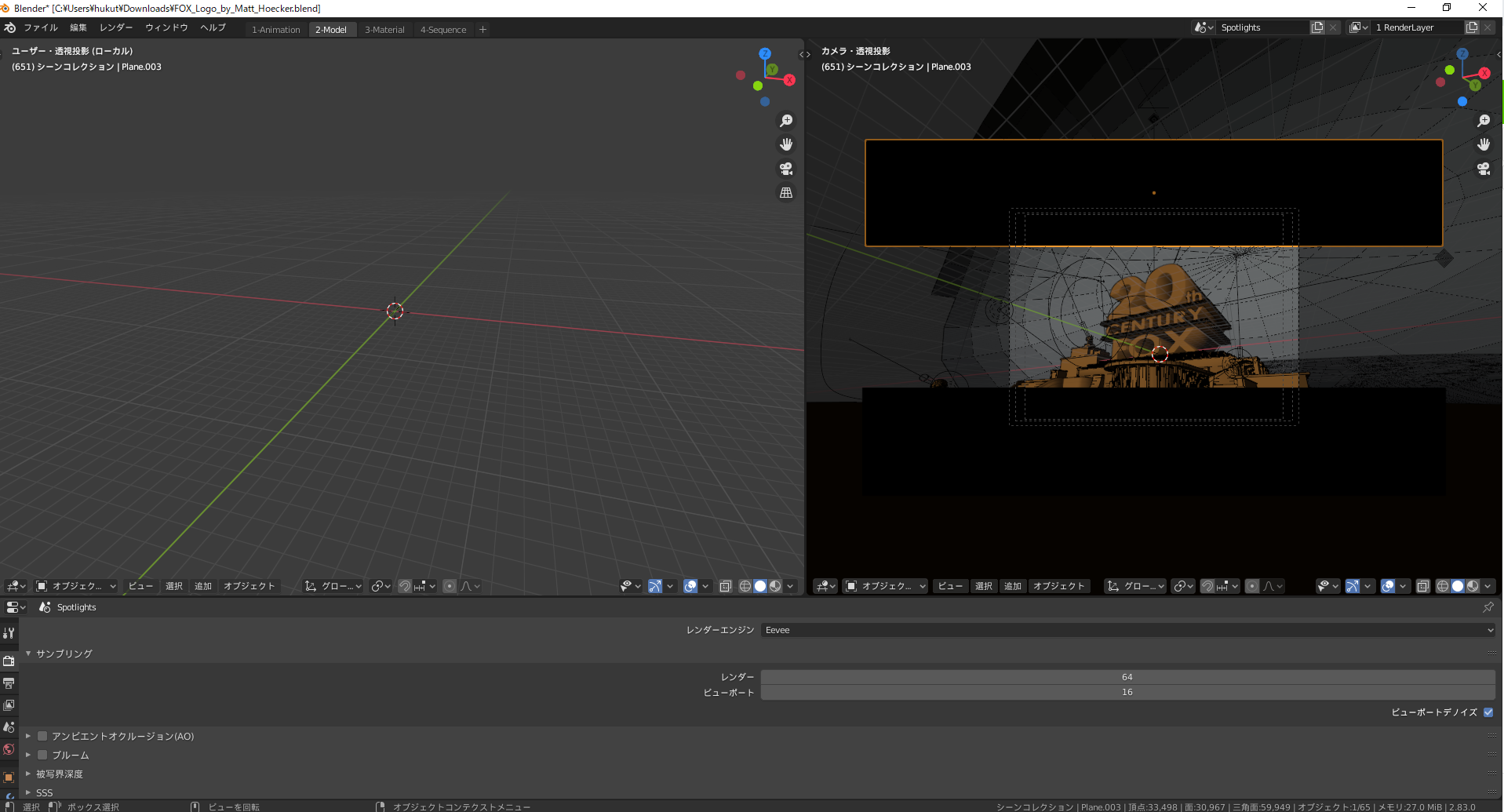Select material preview shading in left viewport

pyautogui.click(x=775, y=586)
